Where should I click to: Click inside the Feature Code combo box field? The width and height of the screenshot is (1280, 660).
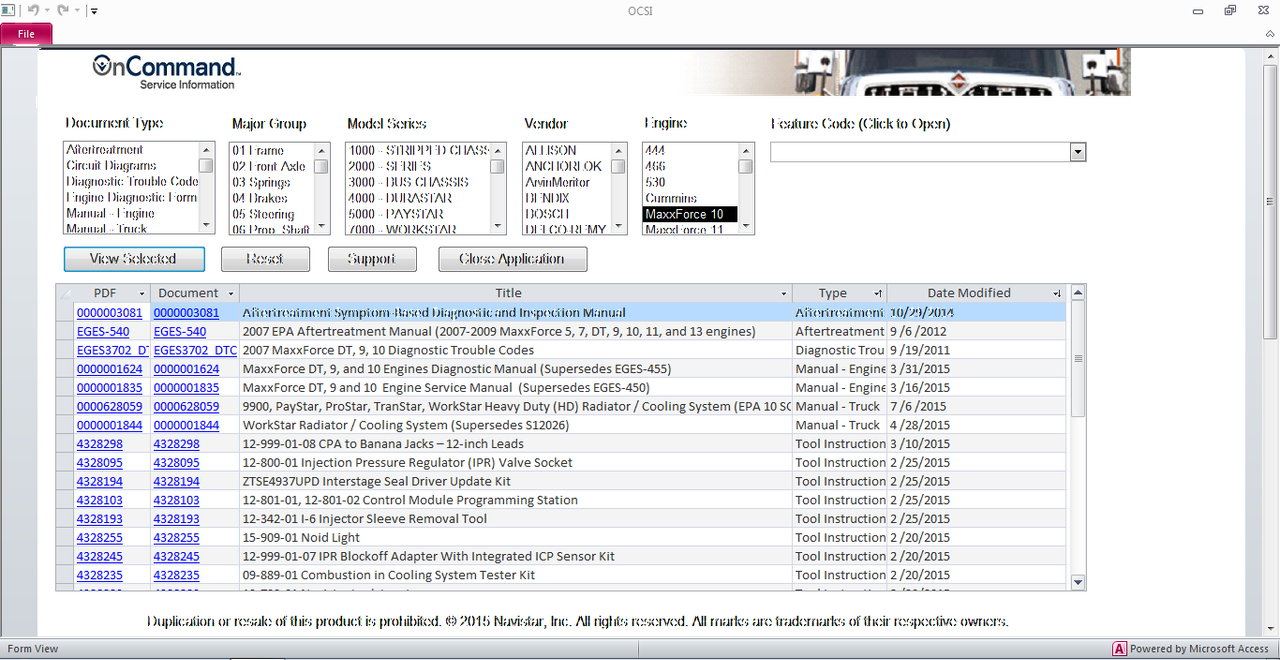tap(920, 152)
